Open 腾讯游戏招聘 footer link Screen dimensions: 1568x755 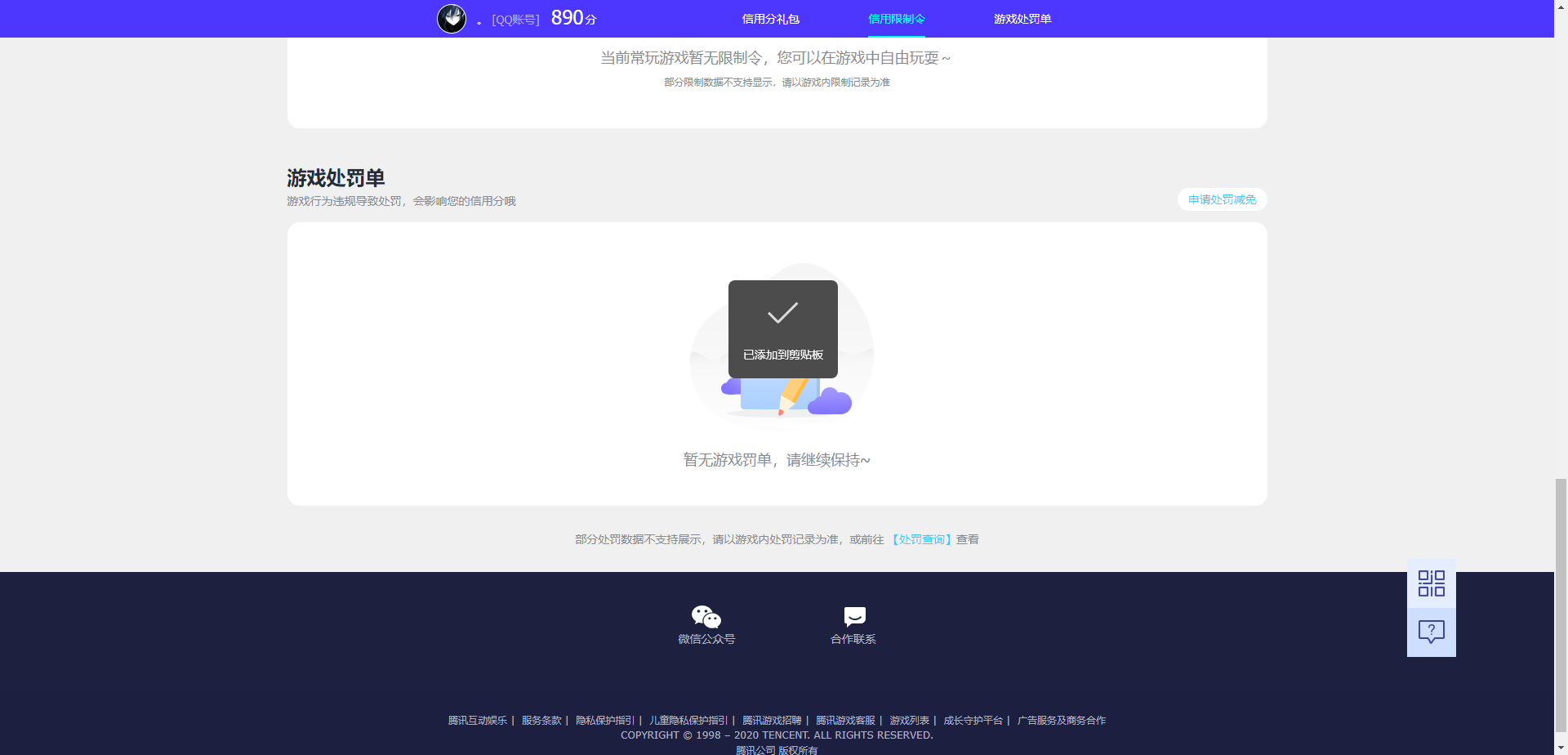pos(772,720)
